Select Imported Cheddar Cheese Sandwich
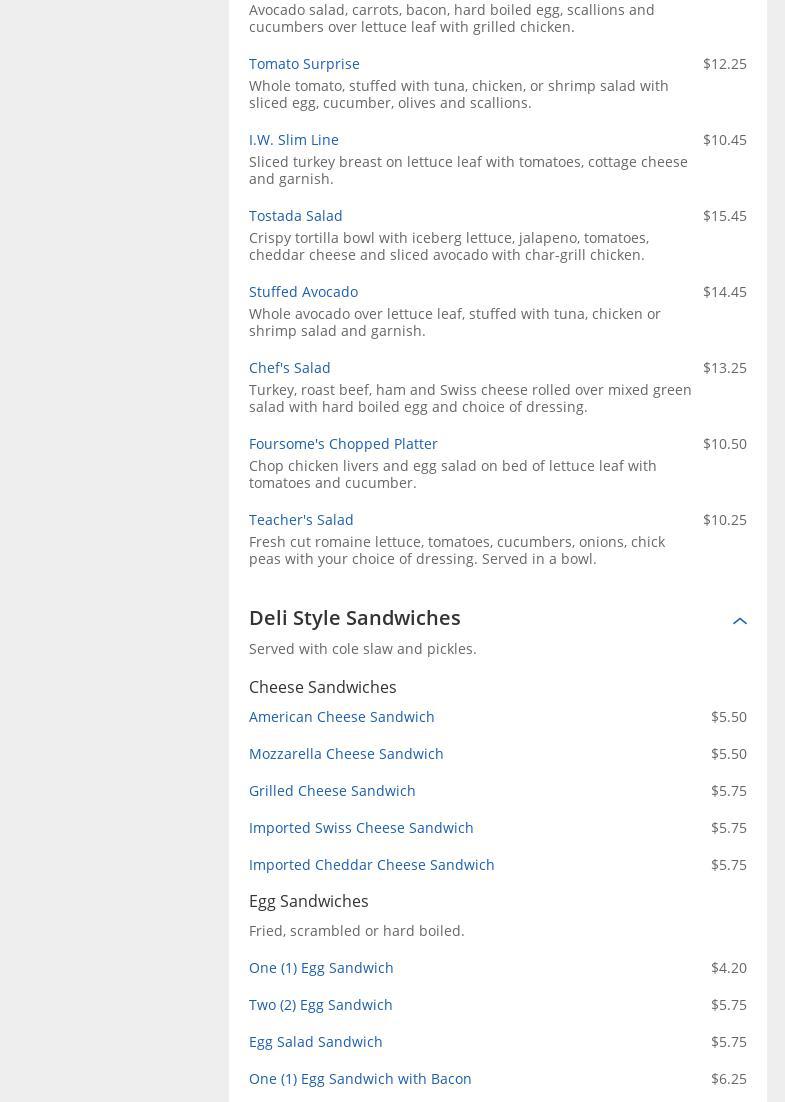Image resolution: width=785 pixels, height=1102 pixels. tap(371, 865)
